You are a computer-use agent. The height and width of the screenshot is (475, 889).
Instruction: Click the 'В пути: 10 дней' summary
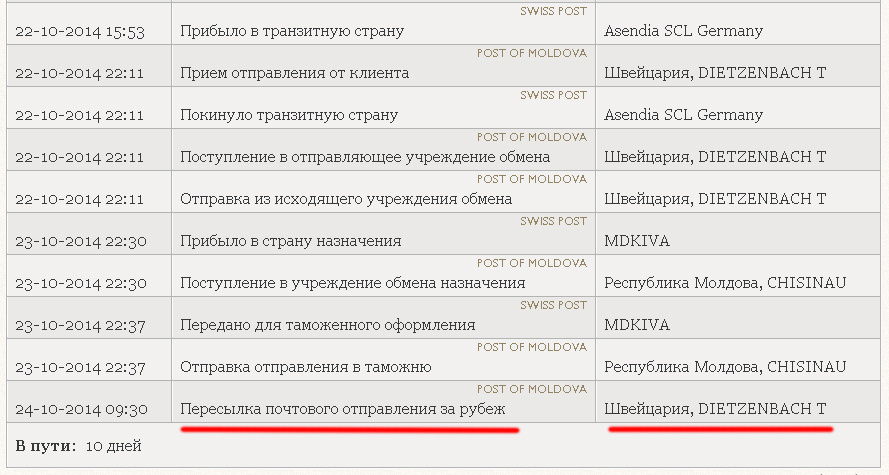(79, 445)
